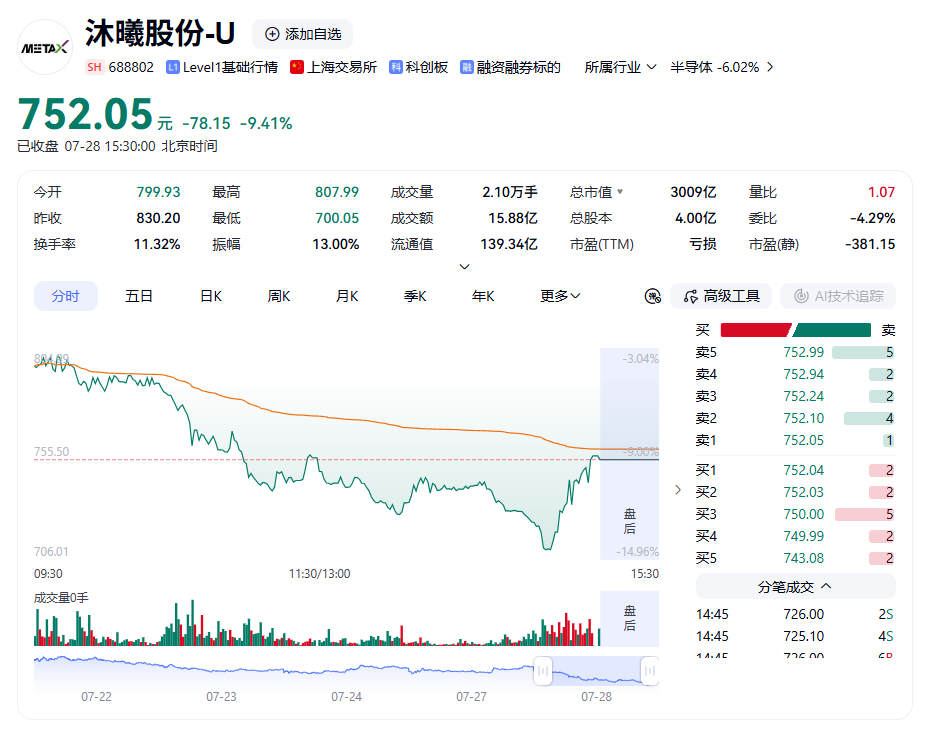This screenshot has height=733, width=927.
Task: Click the red buy ratio bar
Action: (756, 330)
